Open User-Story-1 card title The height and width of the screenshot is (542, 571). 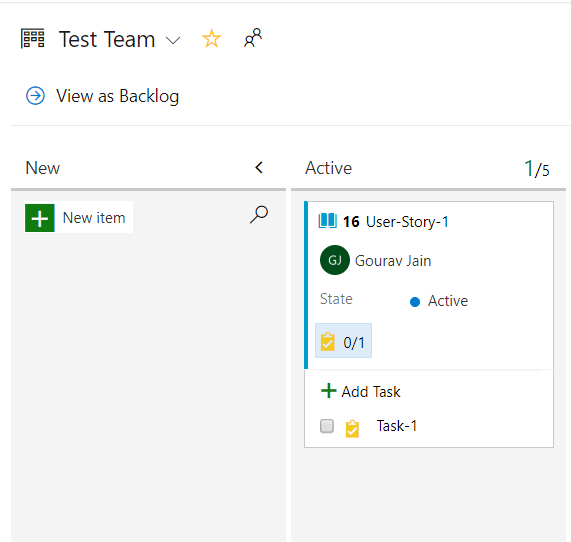(407, 222)
